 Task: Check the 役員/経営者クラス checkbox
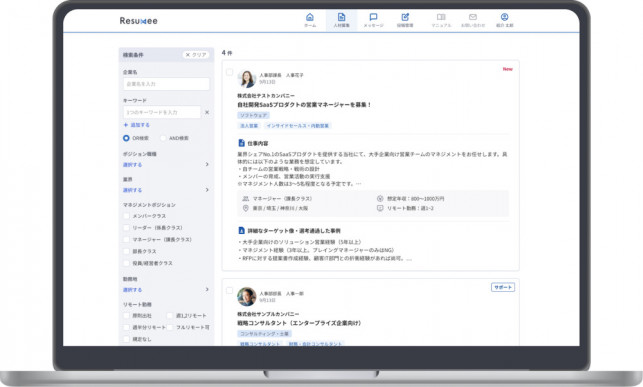coord(126,263)
